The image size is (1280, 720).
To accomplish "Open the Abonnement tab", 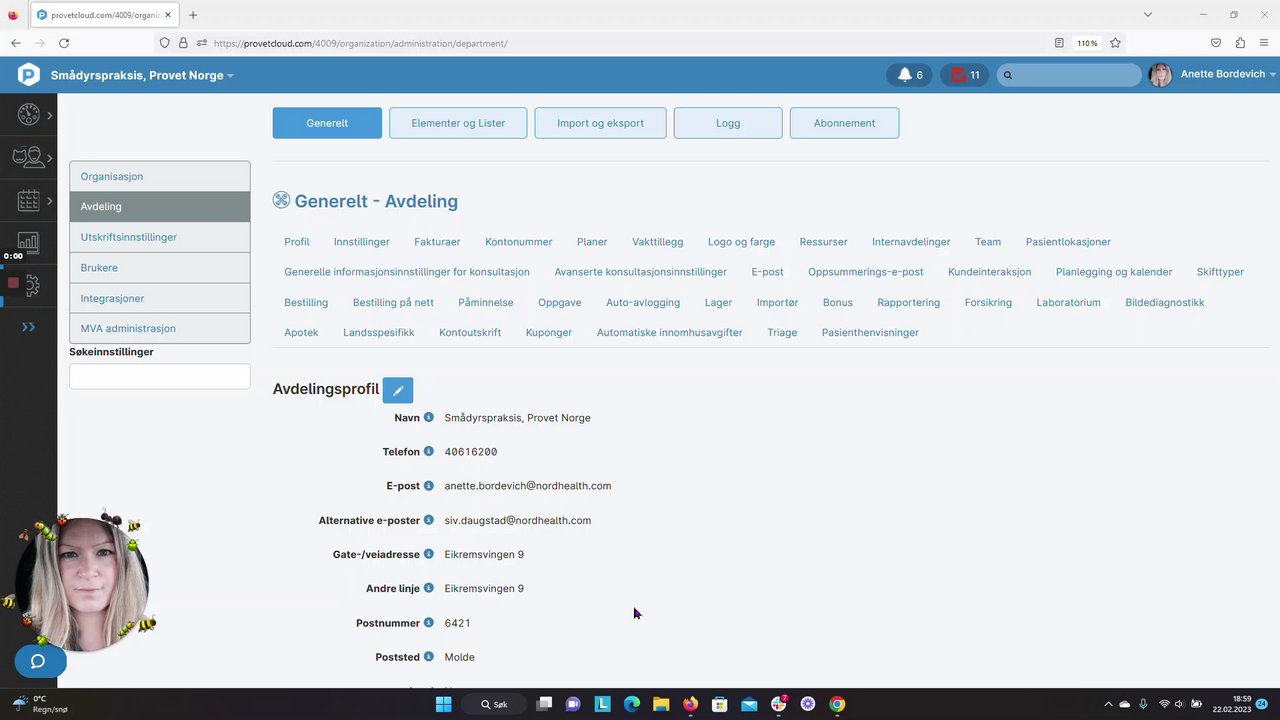I will [844, 123].
